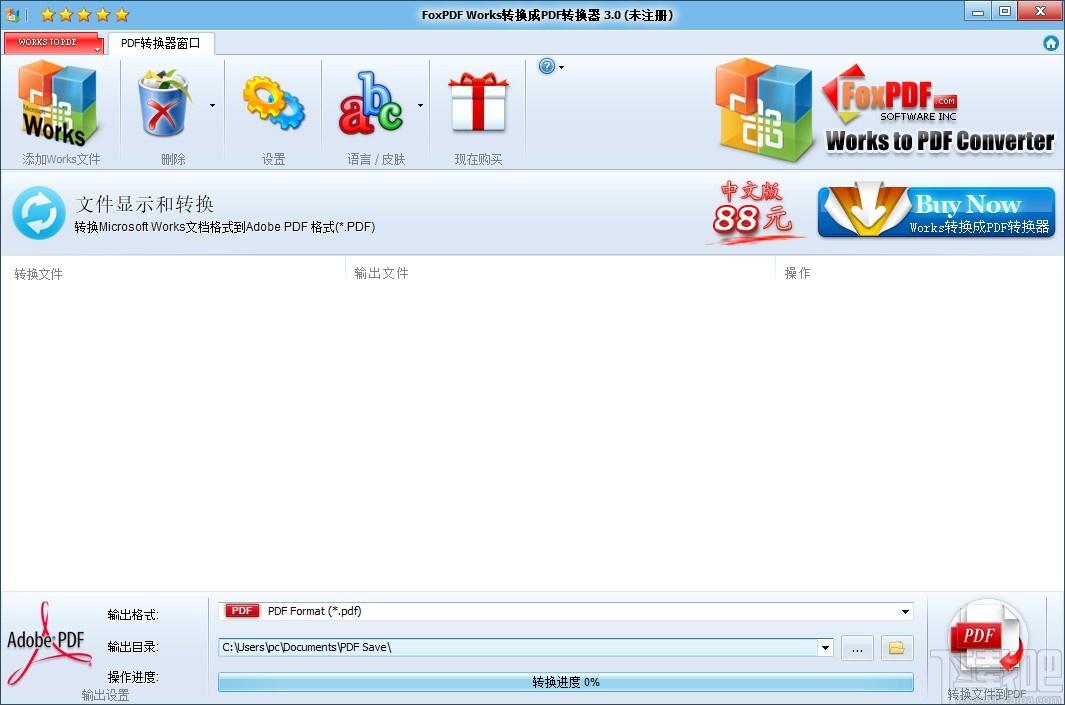Click the Buy Now banner button

pos(936,213)
